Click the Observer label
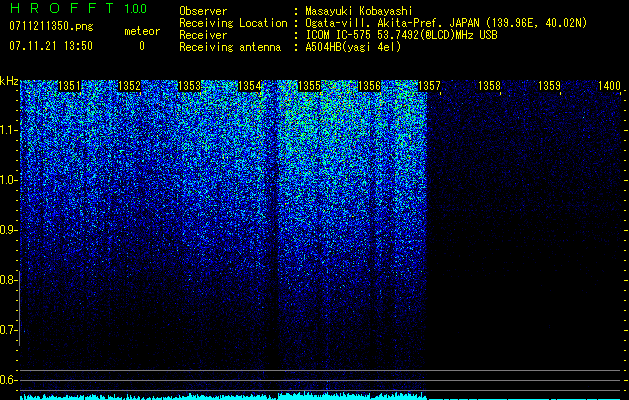This screenshot has width=629, height=400. coord(203,11)
